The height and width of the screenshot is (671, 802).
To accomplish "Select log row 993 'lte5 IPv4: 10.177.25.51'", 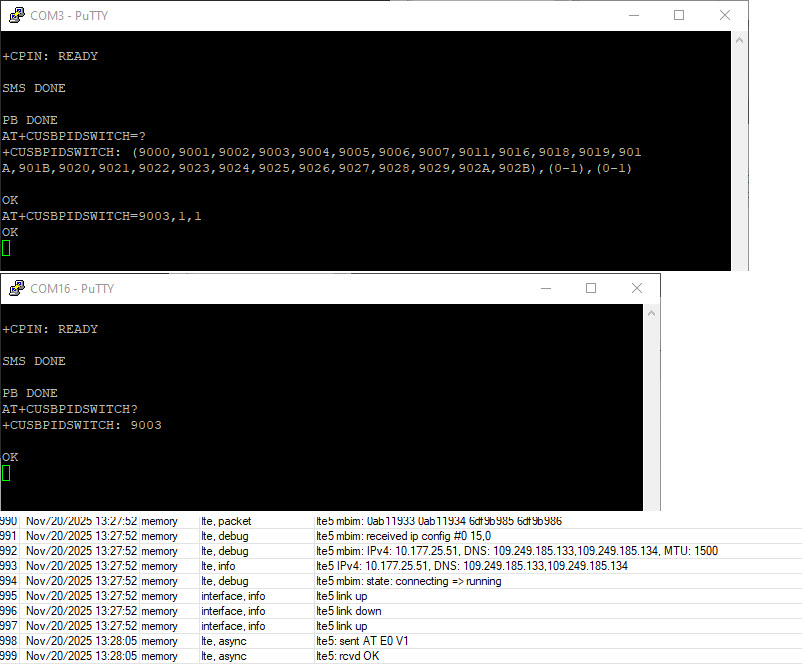I will (401, 566).
